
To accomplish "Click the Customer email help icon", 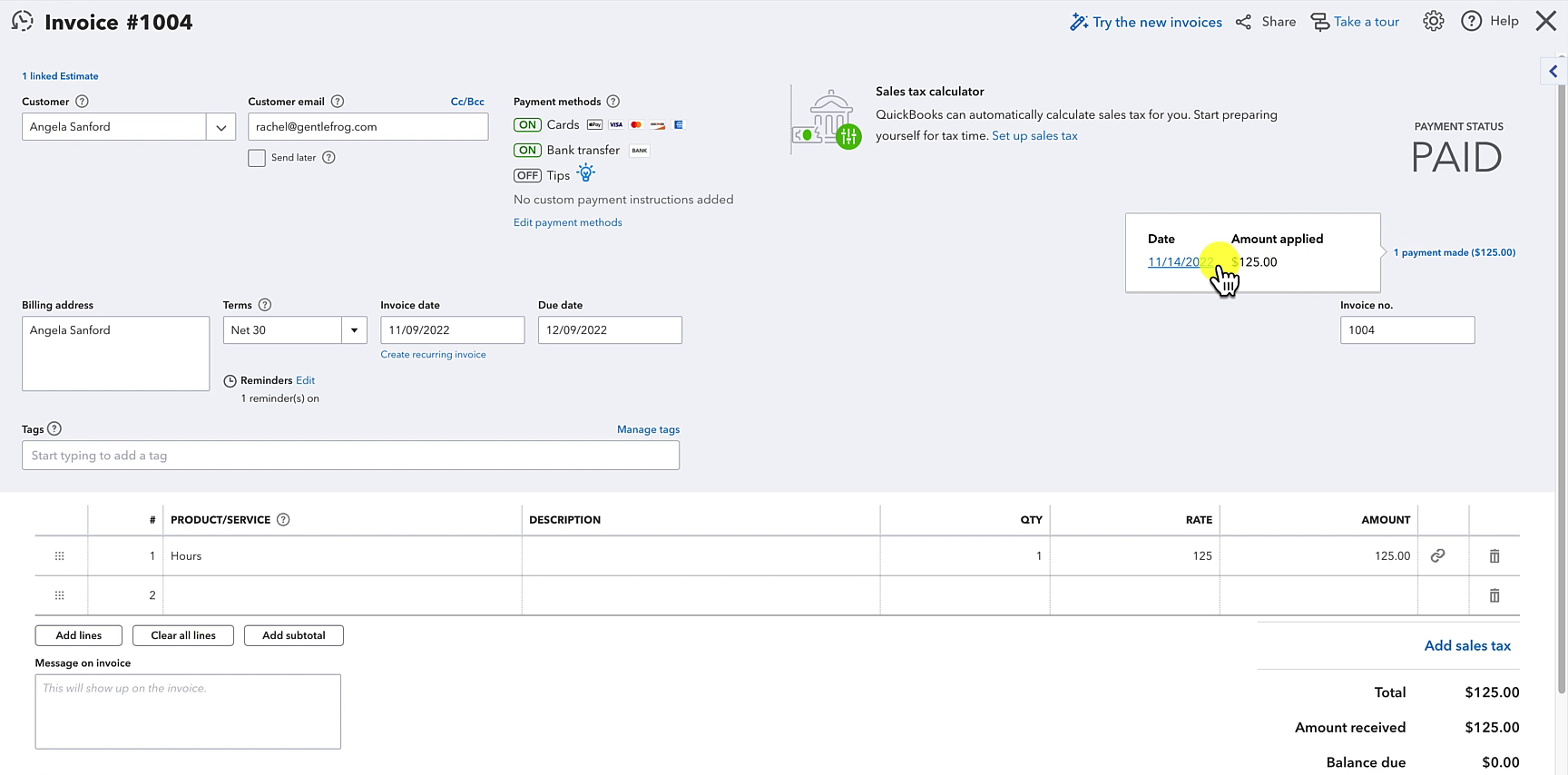I will tap(338, 102).
